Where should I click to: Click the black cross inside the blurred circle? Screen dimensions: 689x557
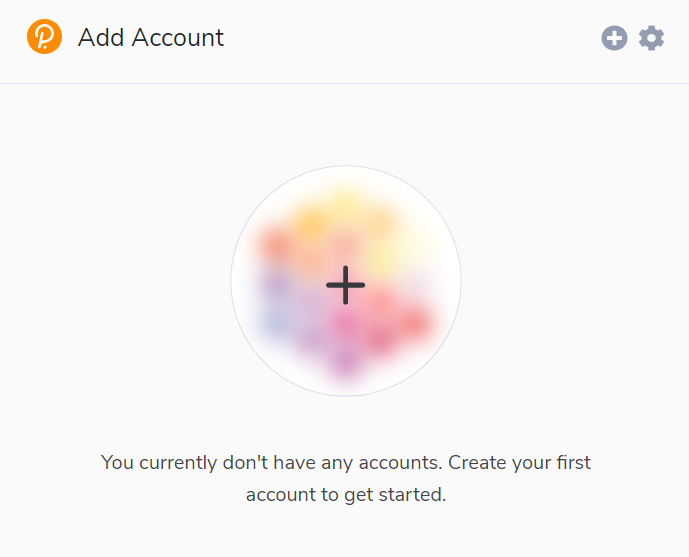click(x=345, y=285)
